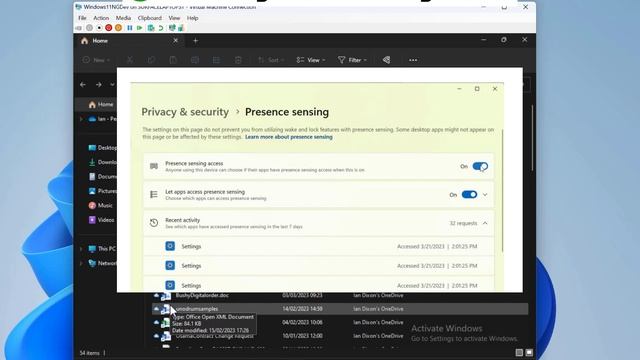Click the red Shut Down icon in VM toolbar
Screen dimensions: 640x360
(109, 28)
